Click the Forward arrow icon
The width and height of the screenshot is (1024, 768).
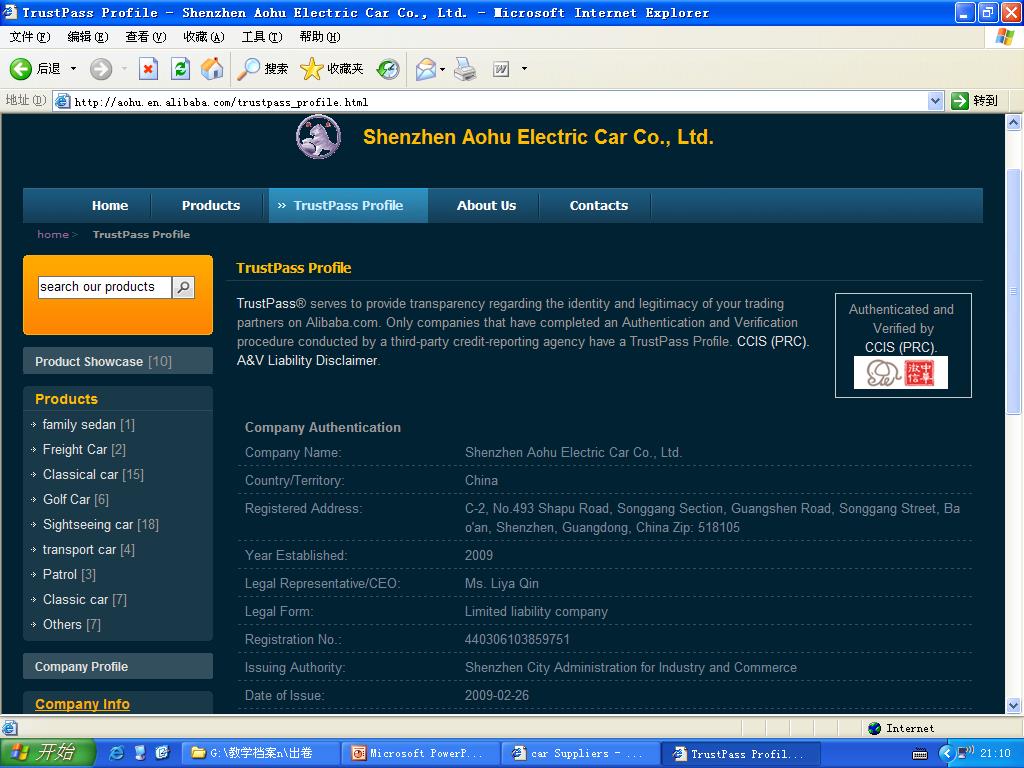[101, 69]
